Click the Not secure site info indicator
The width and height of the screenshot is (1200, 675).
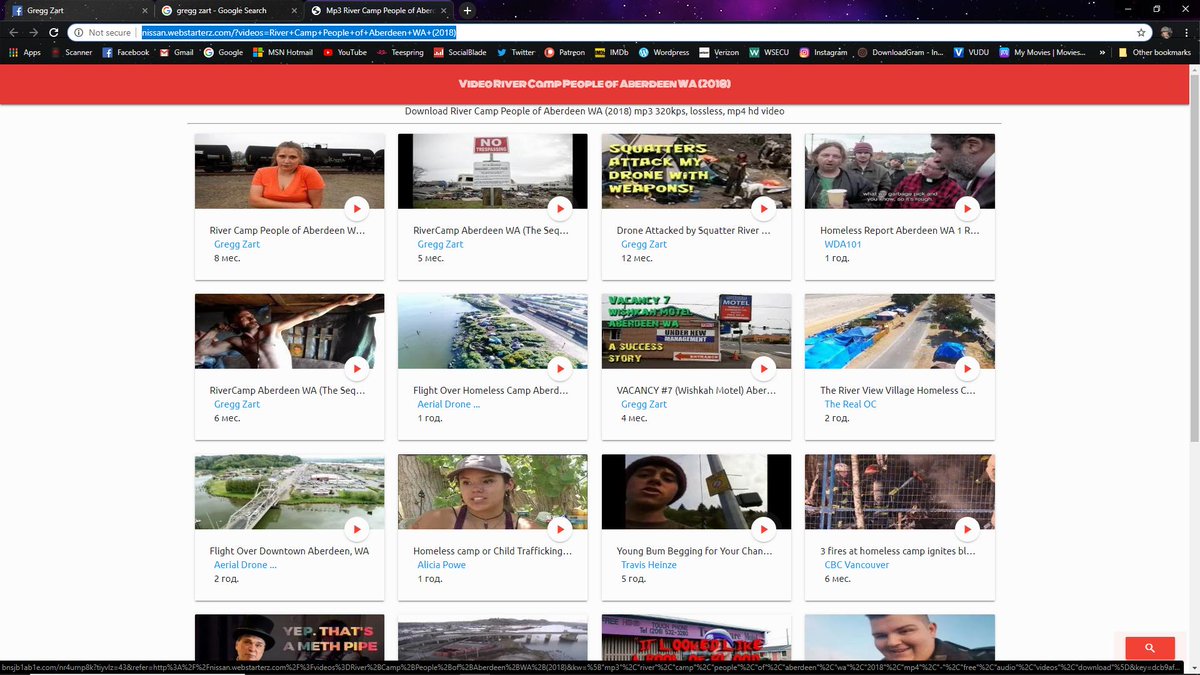pyautogui.click(x=102, y=33)
